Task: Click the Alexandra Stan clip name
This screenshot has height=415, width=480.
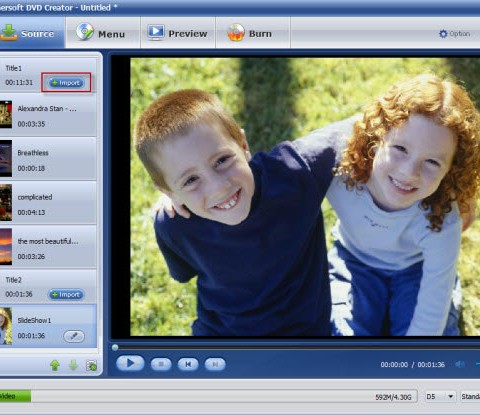Action: (x=47, y=109)
